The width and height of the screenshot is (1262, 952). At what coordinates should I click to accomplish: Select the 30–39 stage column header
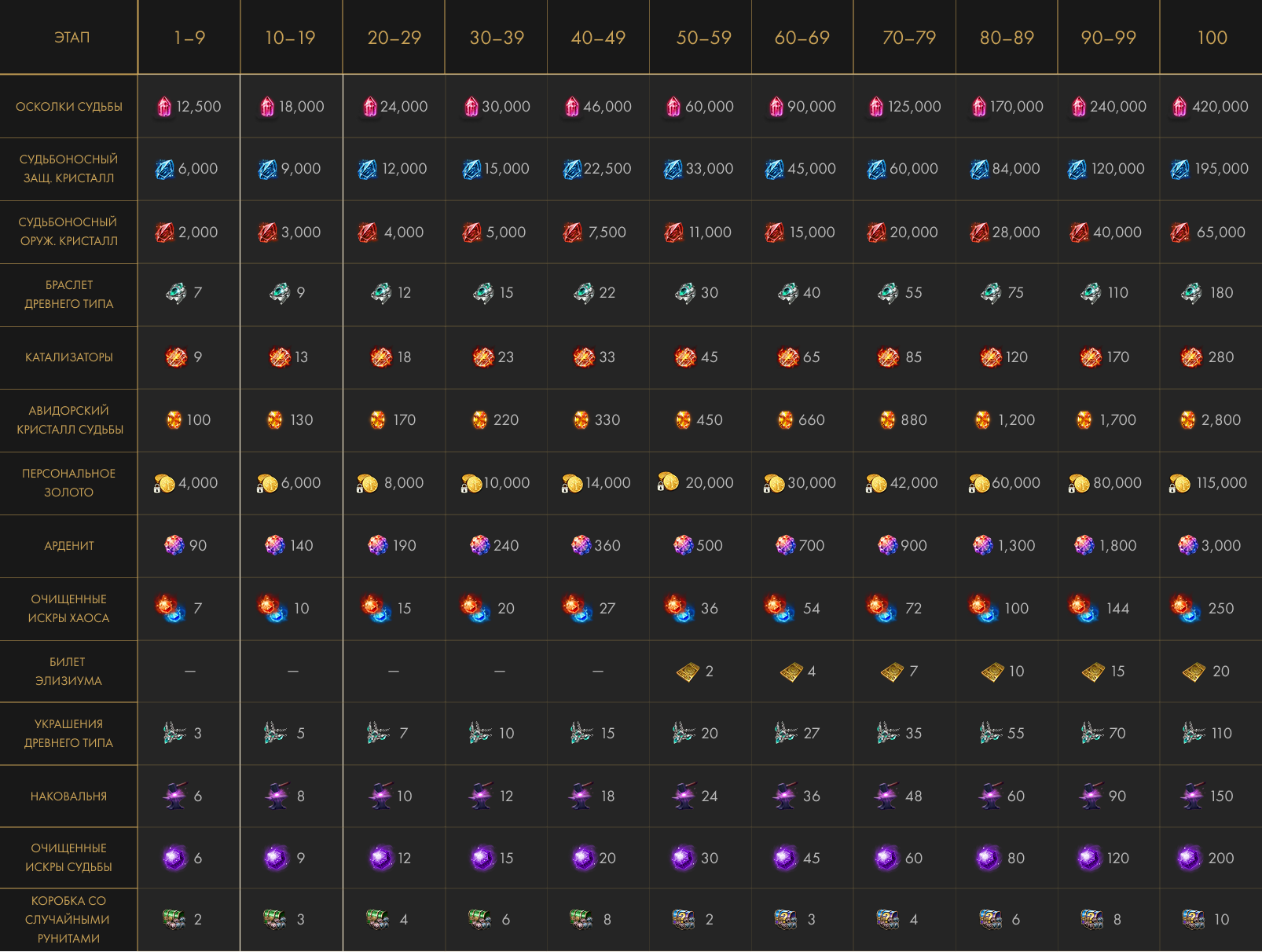496,38
